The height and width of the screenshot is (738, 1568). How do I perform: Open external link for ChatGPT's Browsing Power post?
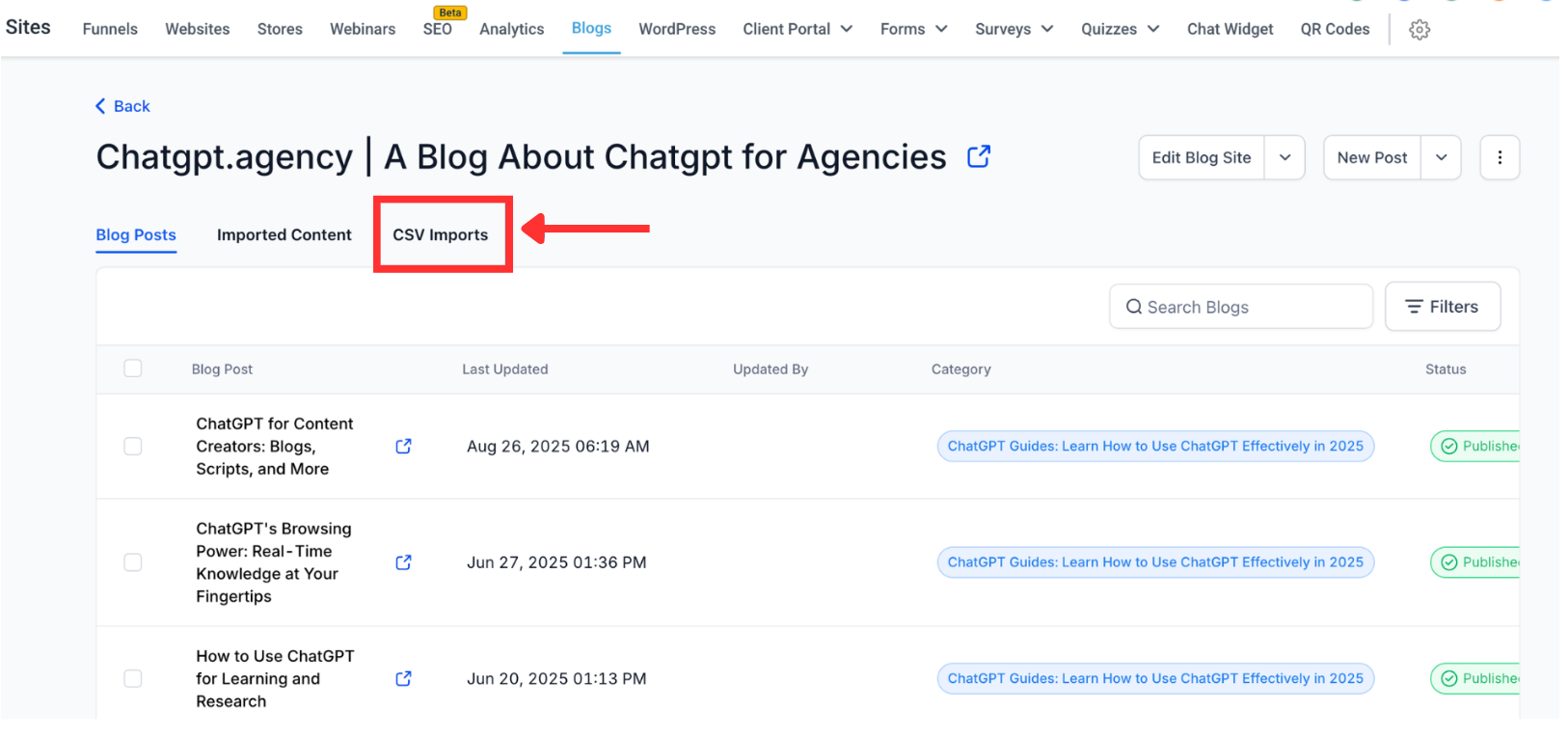(x=403, y=562)
